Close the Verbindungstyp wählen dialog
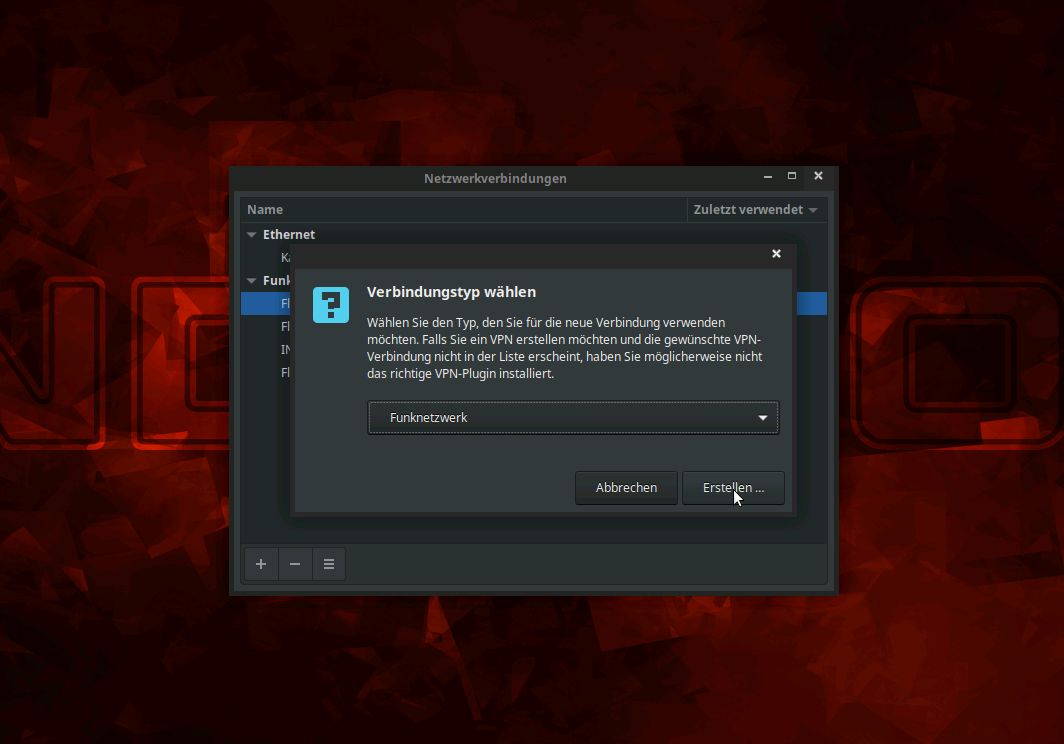The height and width of the screenshot is (744, 1064). point(776,254)
